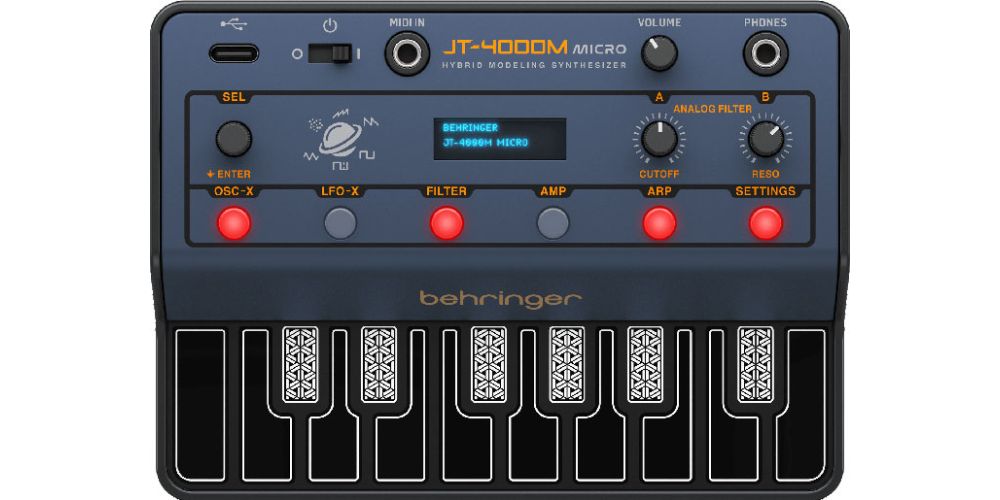
Task: Click the SEL label text
Action: tap(233, 98)
